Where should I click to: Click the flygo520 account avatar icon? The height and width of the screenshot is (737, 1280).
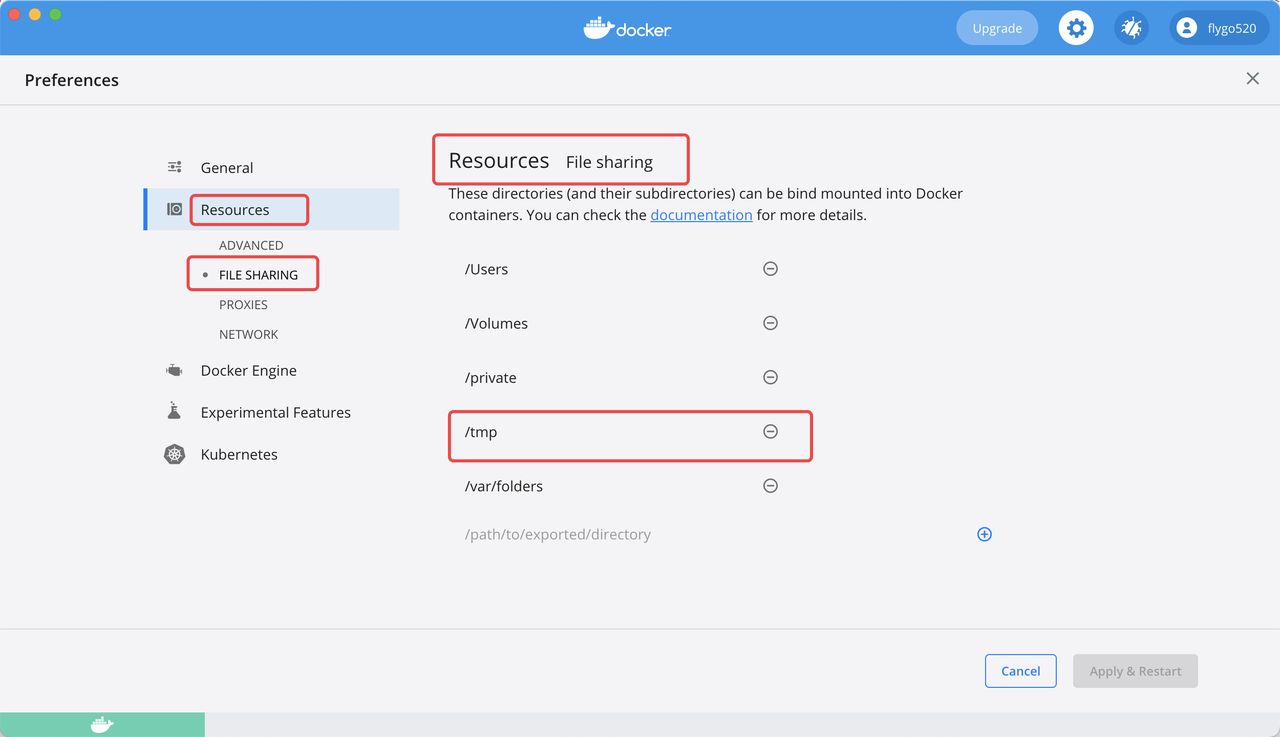point(1186,28)
